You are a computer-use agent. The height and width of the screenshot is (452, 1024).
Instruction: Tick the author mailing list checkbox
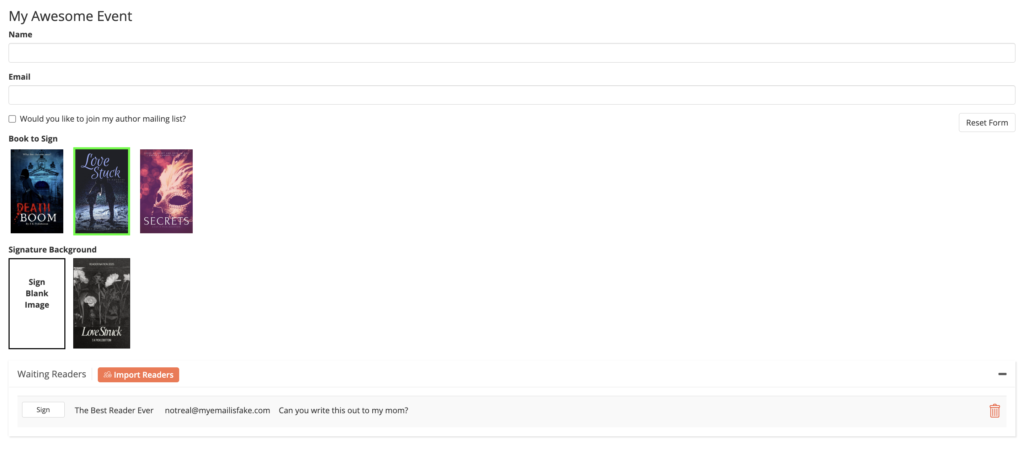(12, 119)
